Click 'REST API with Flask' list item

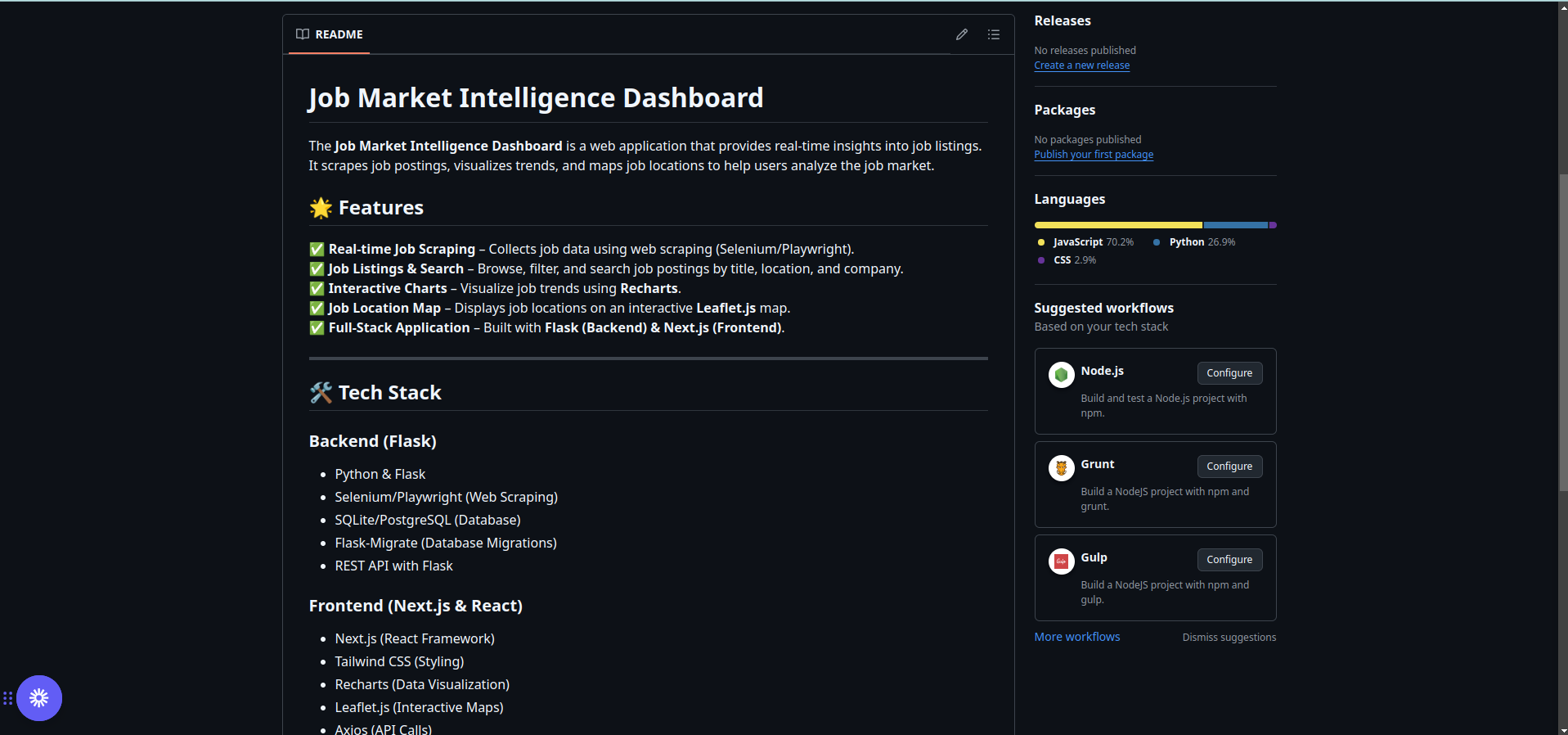(x=393, y=566)
